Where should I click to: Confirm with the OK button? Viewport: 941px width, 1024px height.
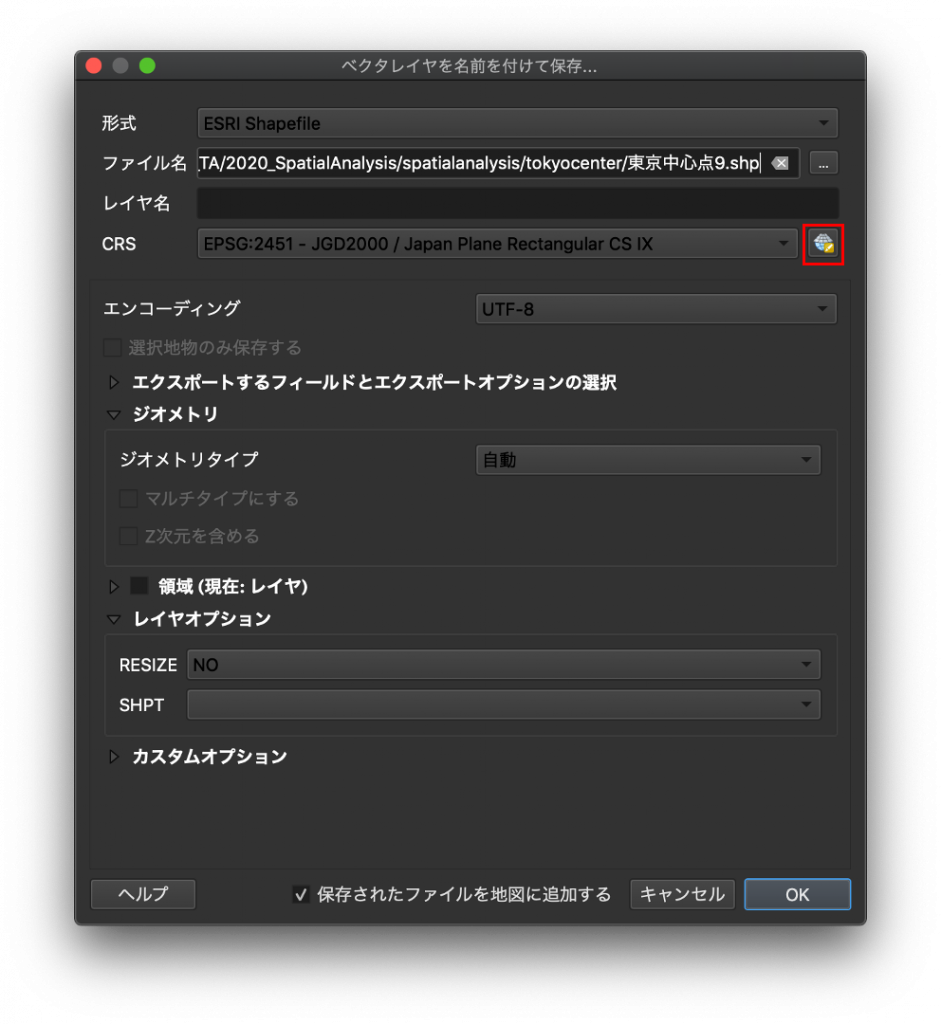[797, 894]
